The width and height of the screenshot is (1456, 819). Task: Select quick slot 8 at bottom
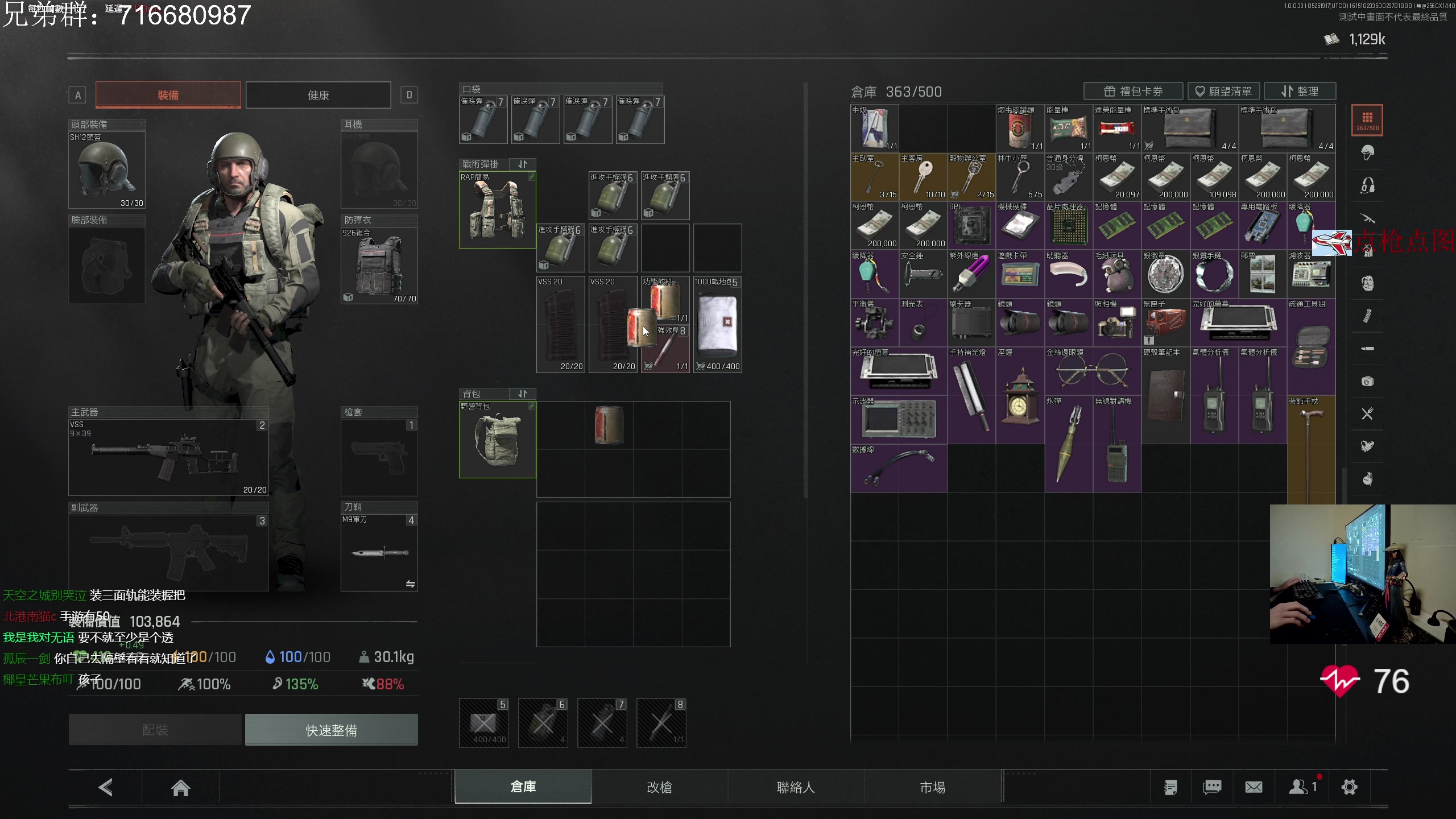[x=661, y=722]
